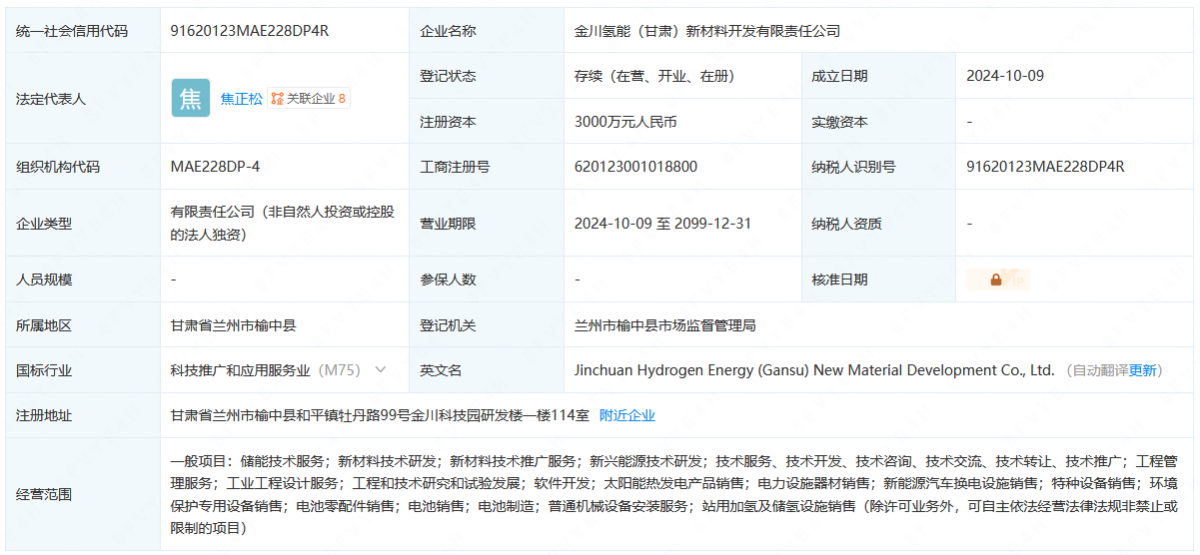Screen dimensions: 1200x555
Task: Click the registration number 620123001018800
Action: coord(635,167)
